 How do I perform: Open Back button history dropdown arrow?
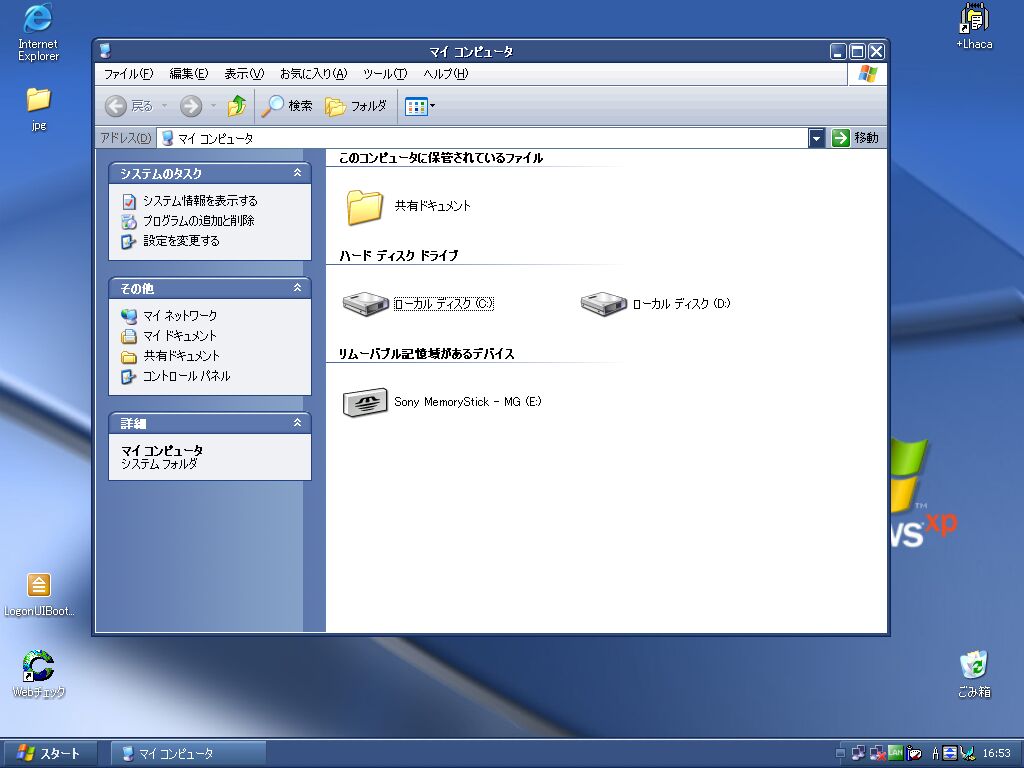165,106
